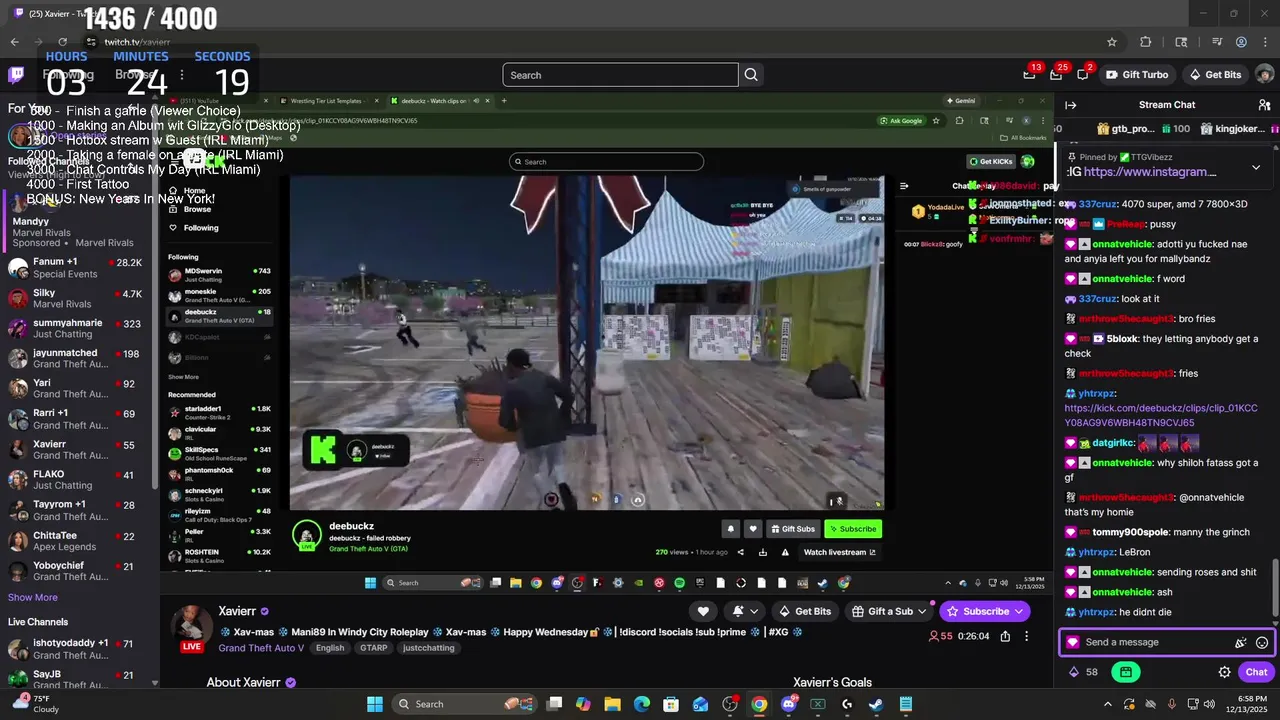The image size is (1280, 720).
Task: Open celebration icon in chat input
Action: (1241, 643)
